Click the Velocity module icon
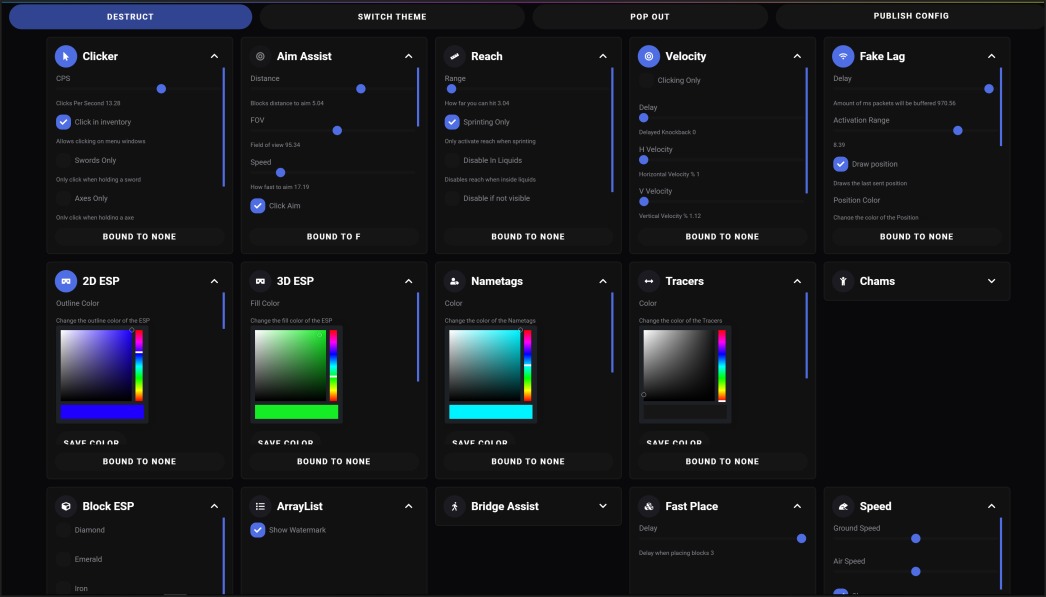This screenshot has height=597, width=1046. tap(648, 57)
